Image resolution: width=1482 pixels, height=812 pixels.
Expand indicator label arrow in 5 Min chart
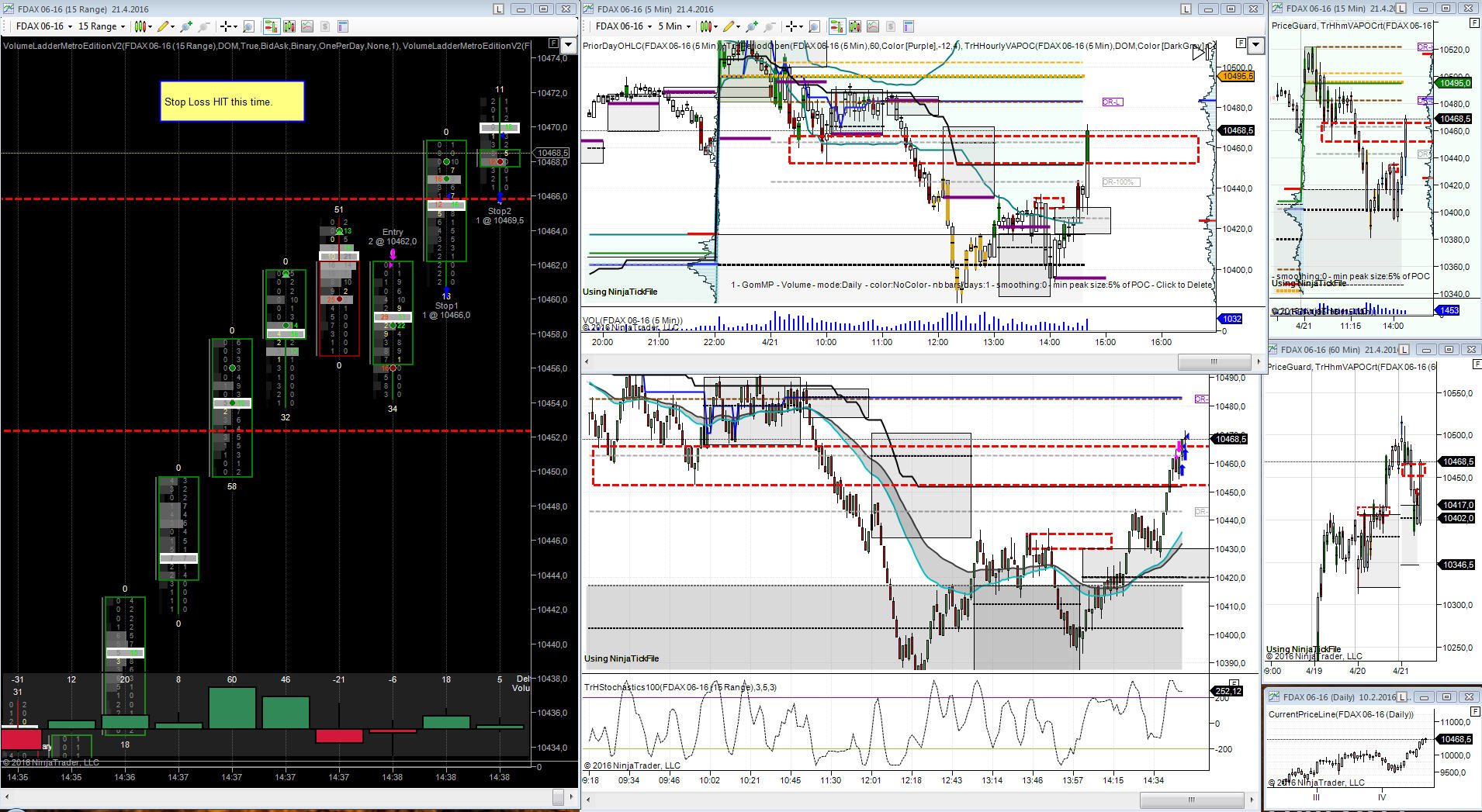(x=1255, y=45)
